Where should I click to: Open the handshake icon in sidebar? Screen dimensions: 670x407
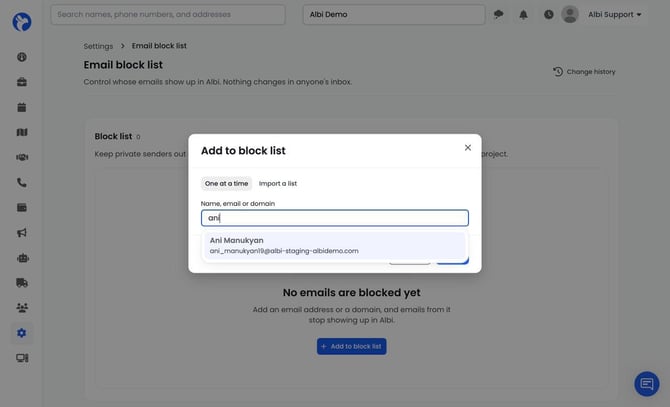pyautogui.click(x=22, y=157)
